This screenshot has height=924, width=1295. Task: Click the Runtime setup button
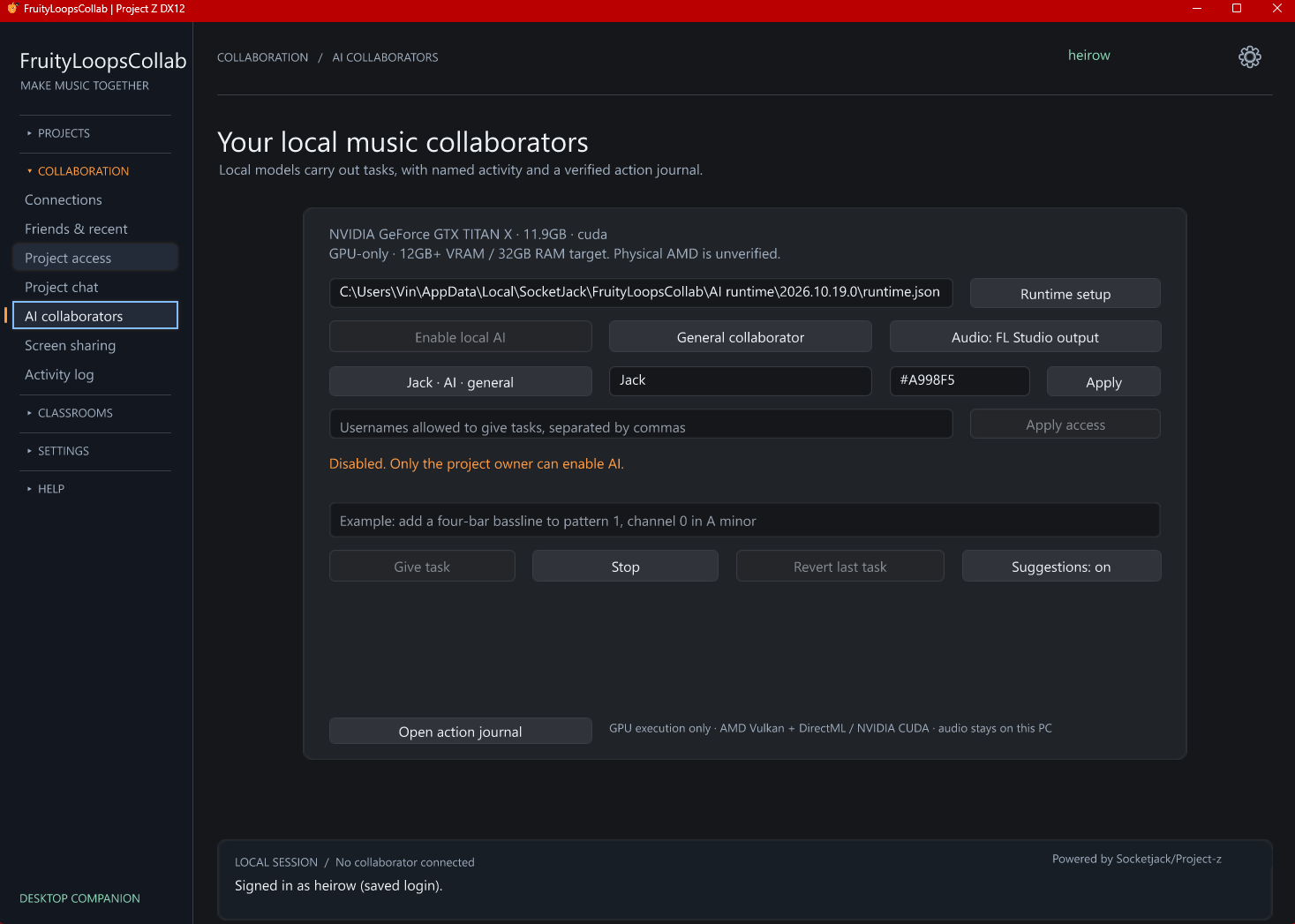1065,294
